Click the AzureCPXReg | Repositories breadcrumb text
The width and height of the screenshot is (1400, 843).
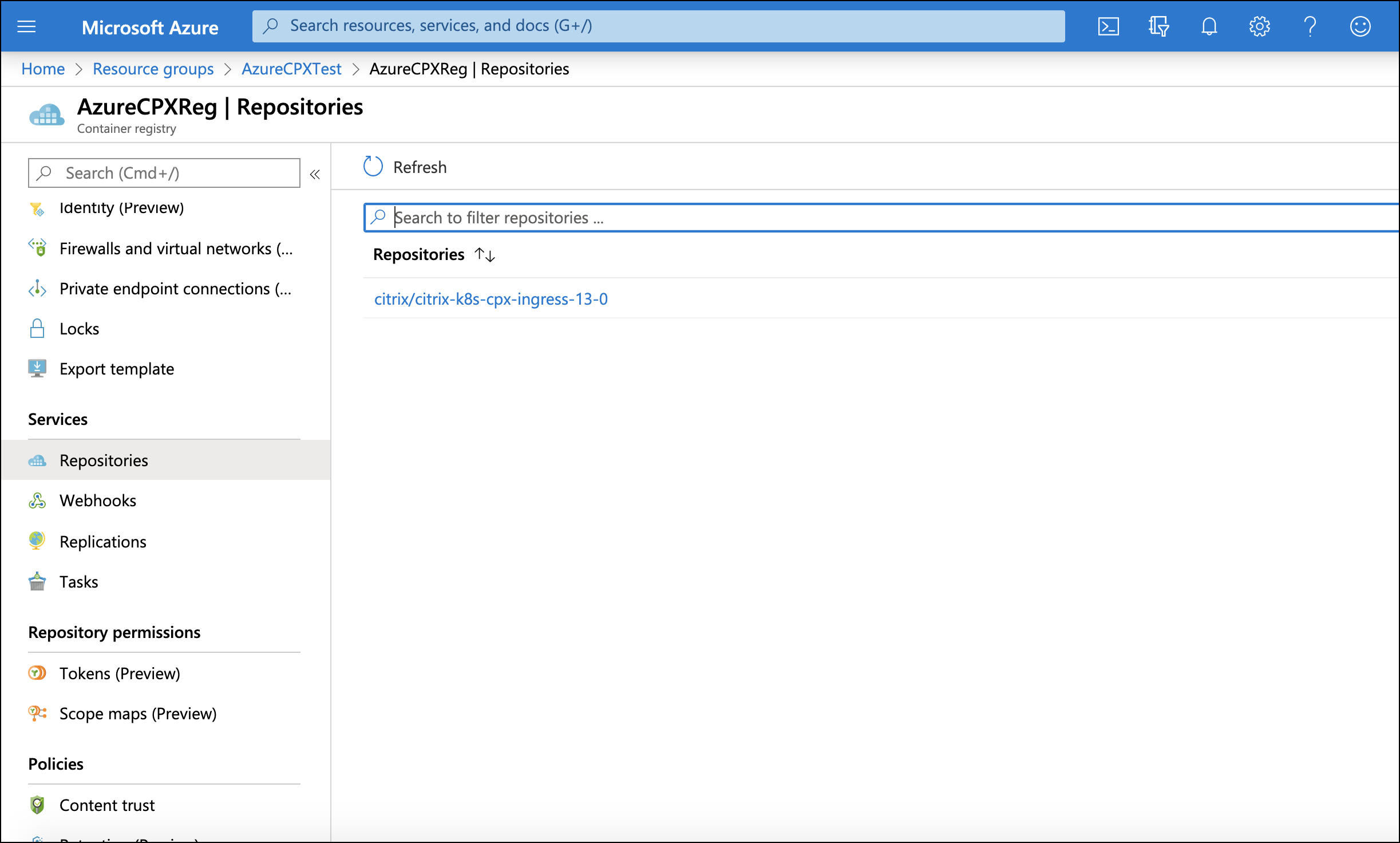click(x=469, y=69)
